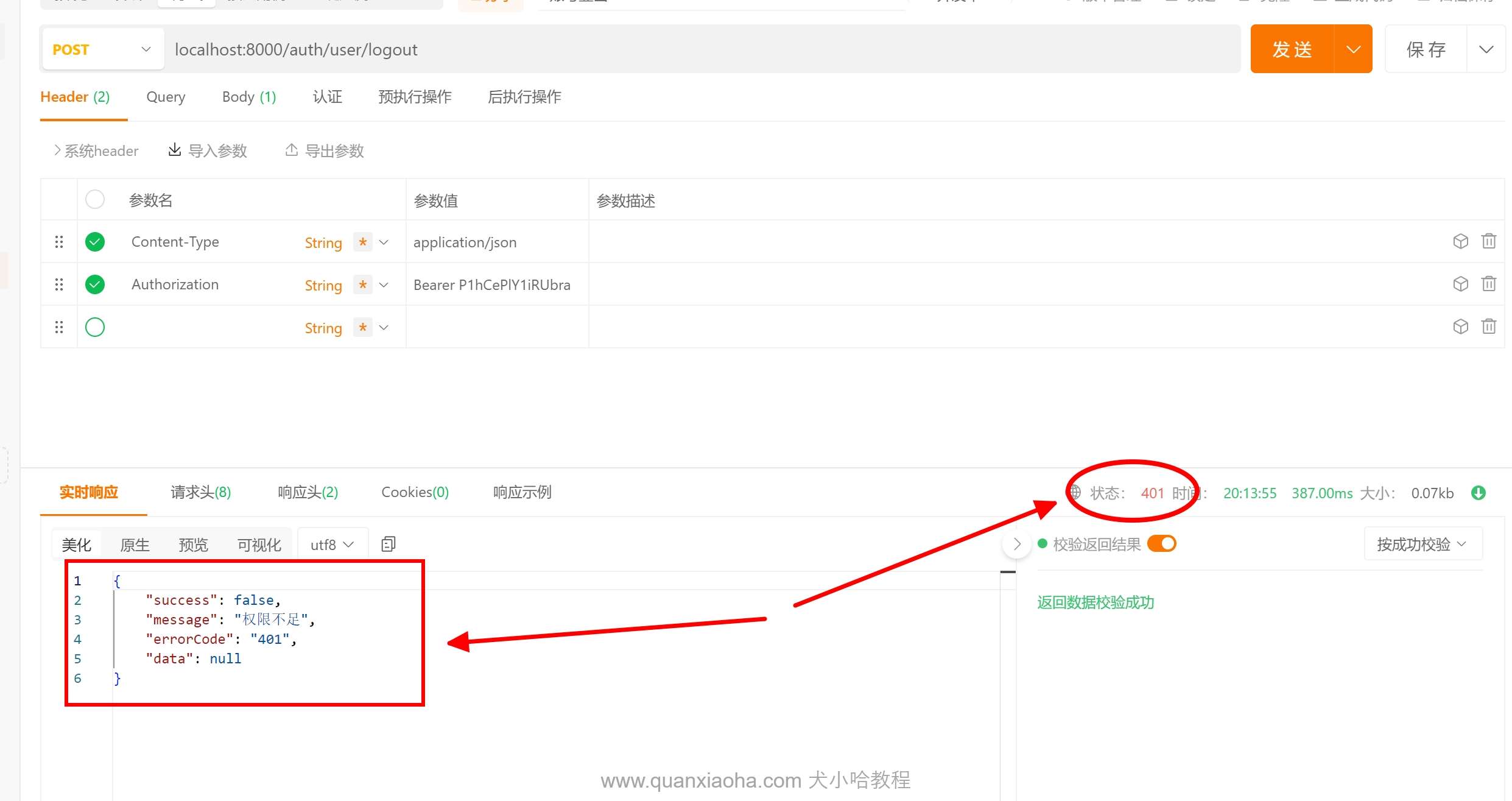The height and width of the screenshot is (801, 1512).
Task: Click the export parameters icon
Action: point(292,150)
